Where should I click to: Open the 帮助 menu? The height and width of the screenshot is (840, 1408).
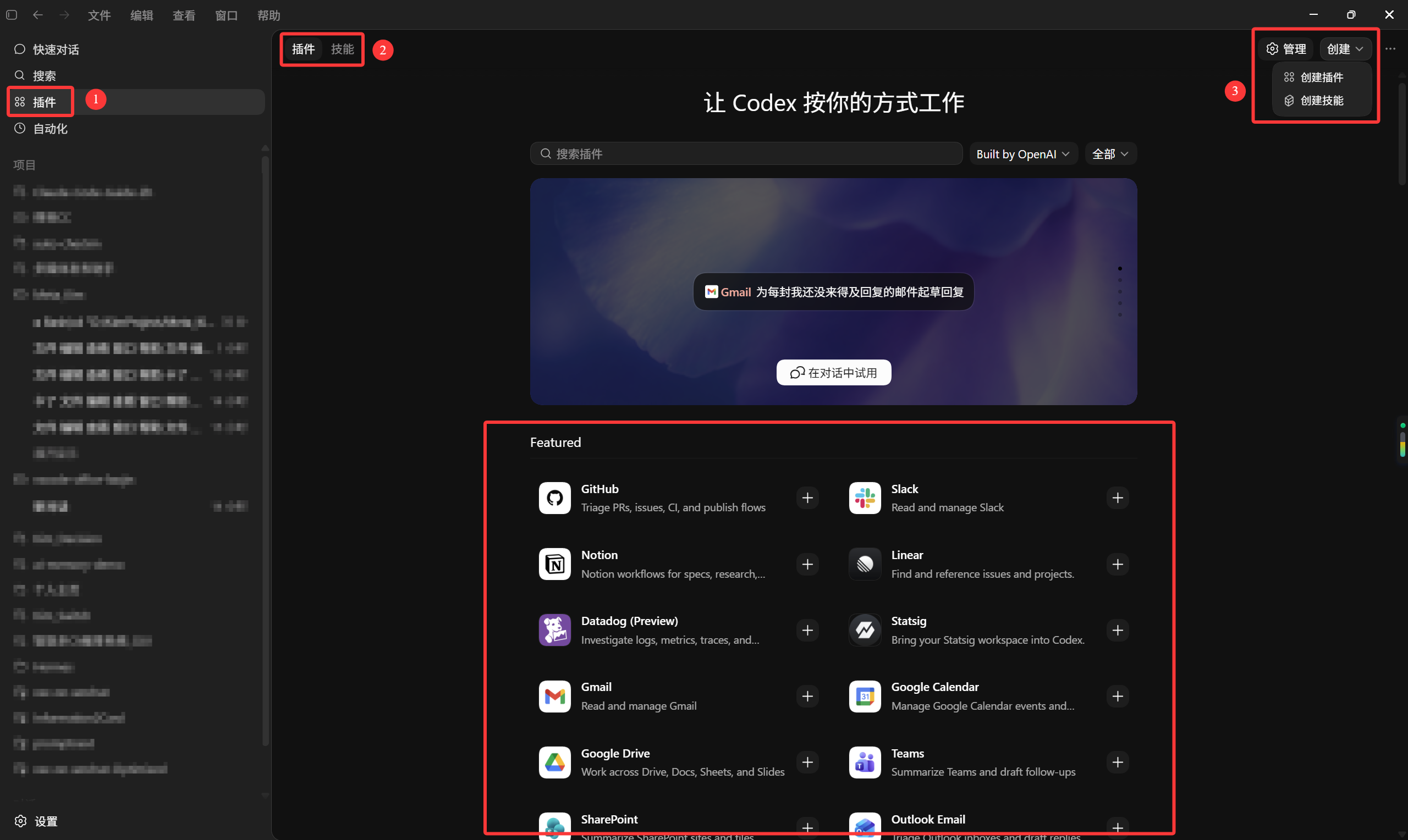pyautogui.click(x=269, y=15)
